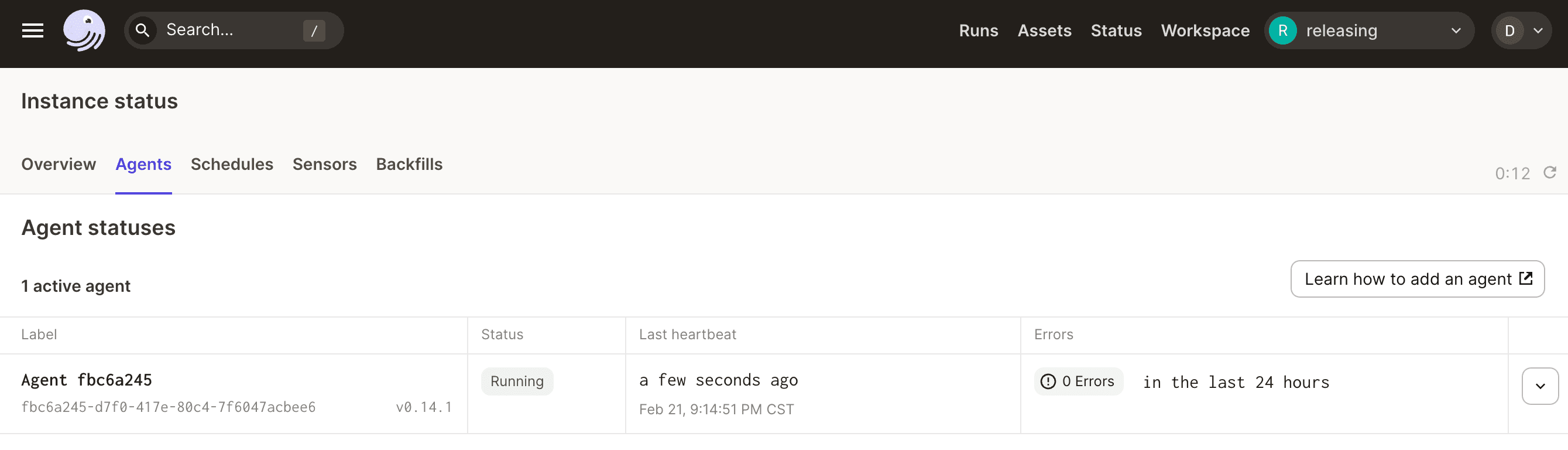Click the Agent fbc6a245 label
This screenshot has height=450, width=1568.
[87, 379]
